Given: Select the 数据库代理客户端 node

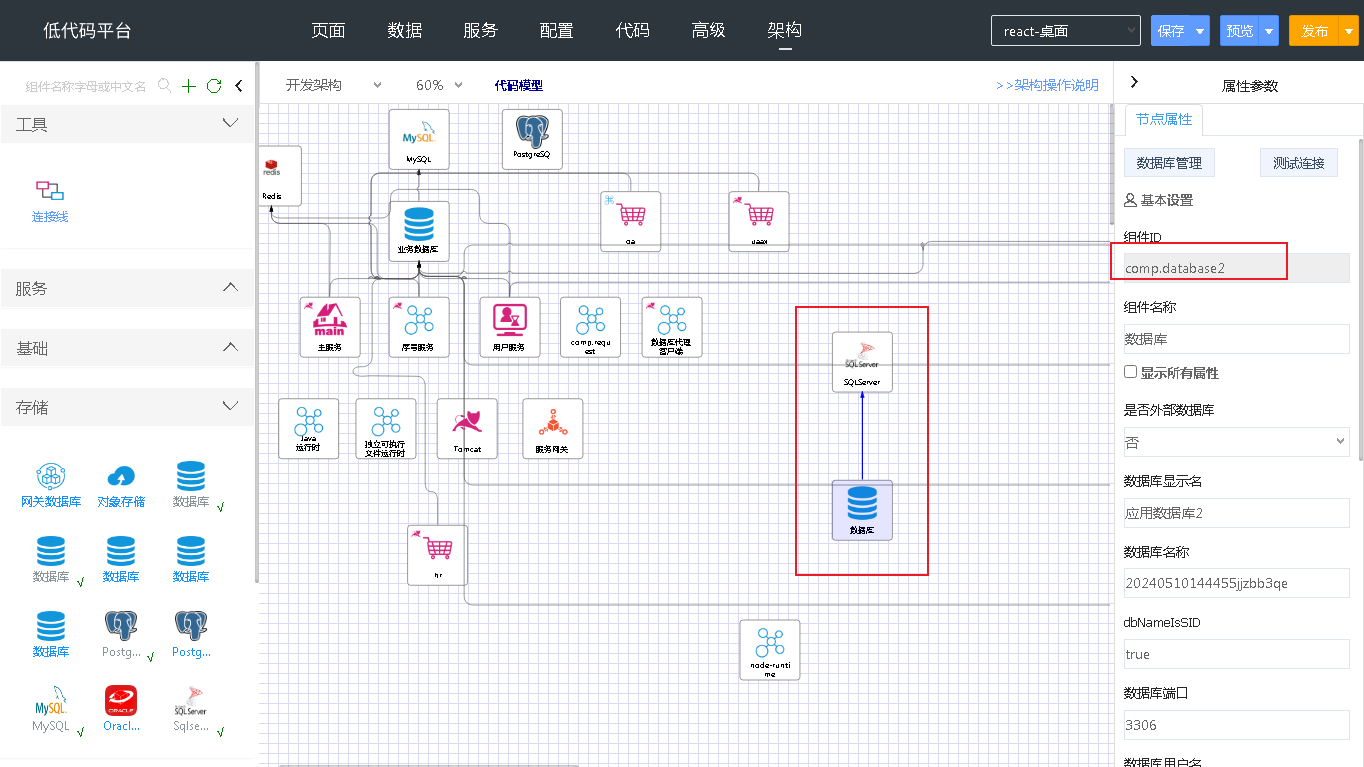Looking at the screenshot, I should click(672, 327).
